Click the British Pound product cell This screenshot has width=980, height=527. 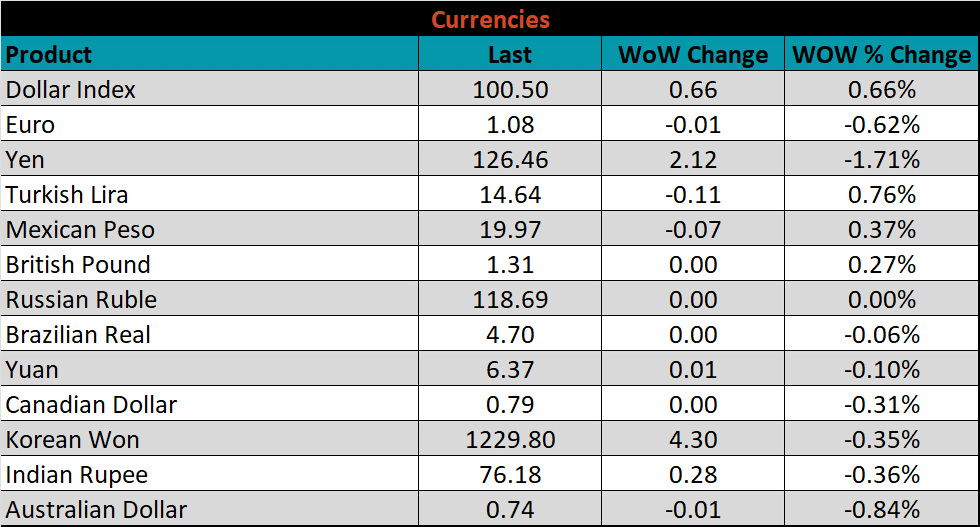[x=78, y=265]
